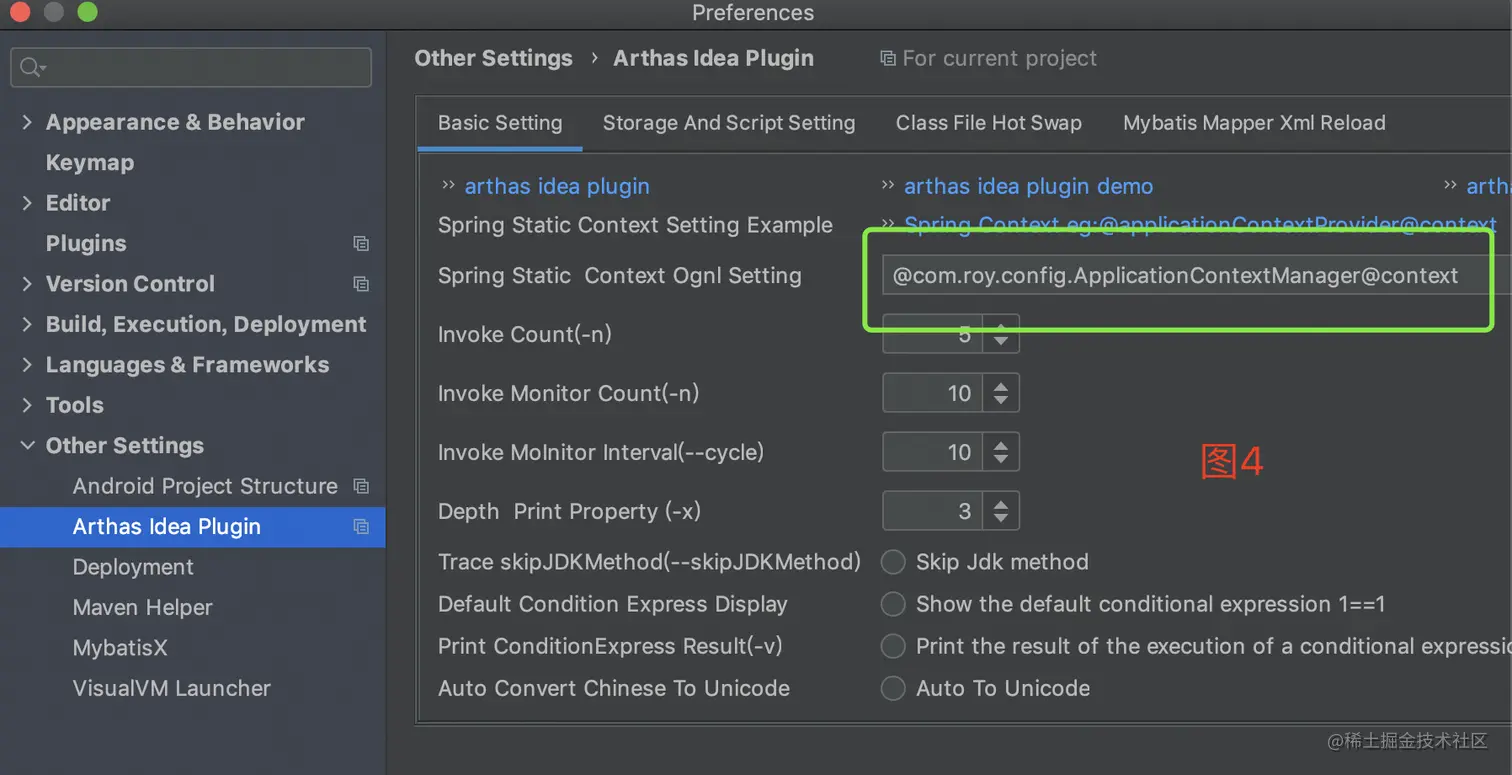Image resolution: width=1512 pixels, height=775 pixels.
Task: Toggle Show the default conditional expression 1==1
Action: [893, 604]
